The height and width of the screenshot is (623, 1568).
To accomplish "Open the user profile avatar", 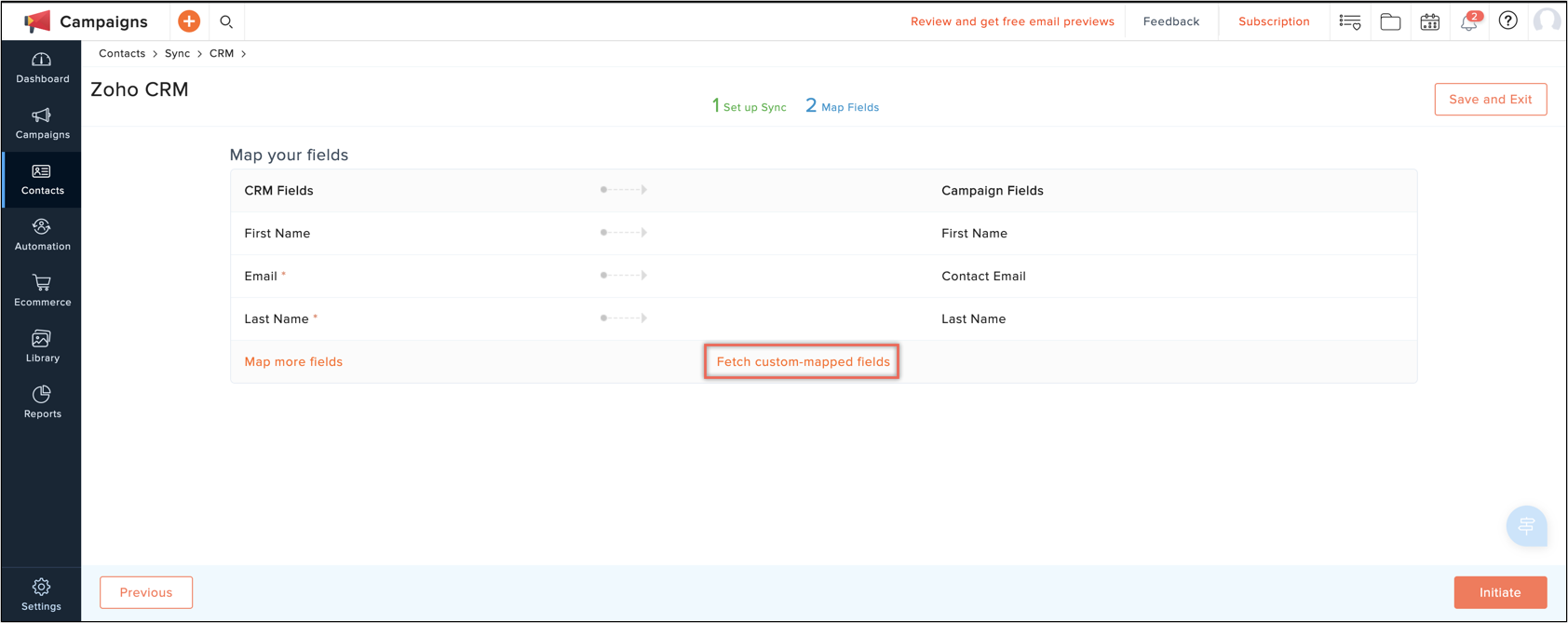I will pyautogui.click(x=1548, y=20).
